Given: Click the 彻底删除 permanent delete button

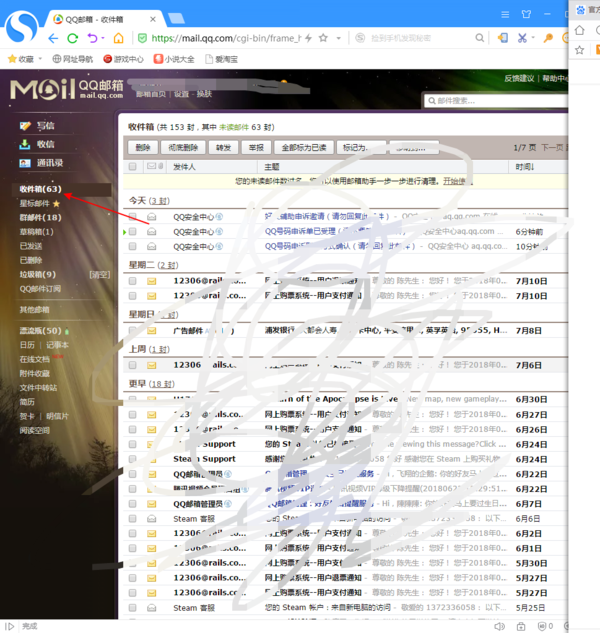Looking at the screenshot, I should pyautogui.click(x=183, y=147).
